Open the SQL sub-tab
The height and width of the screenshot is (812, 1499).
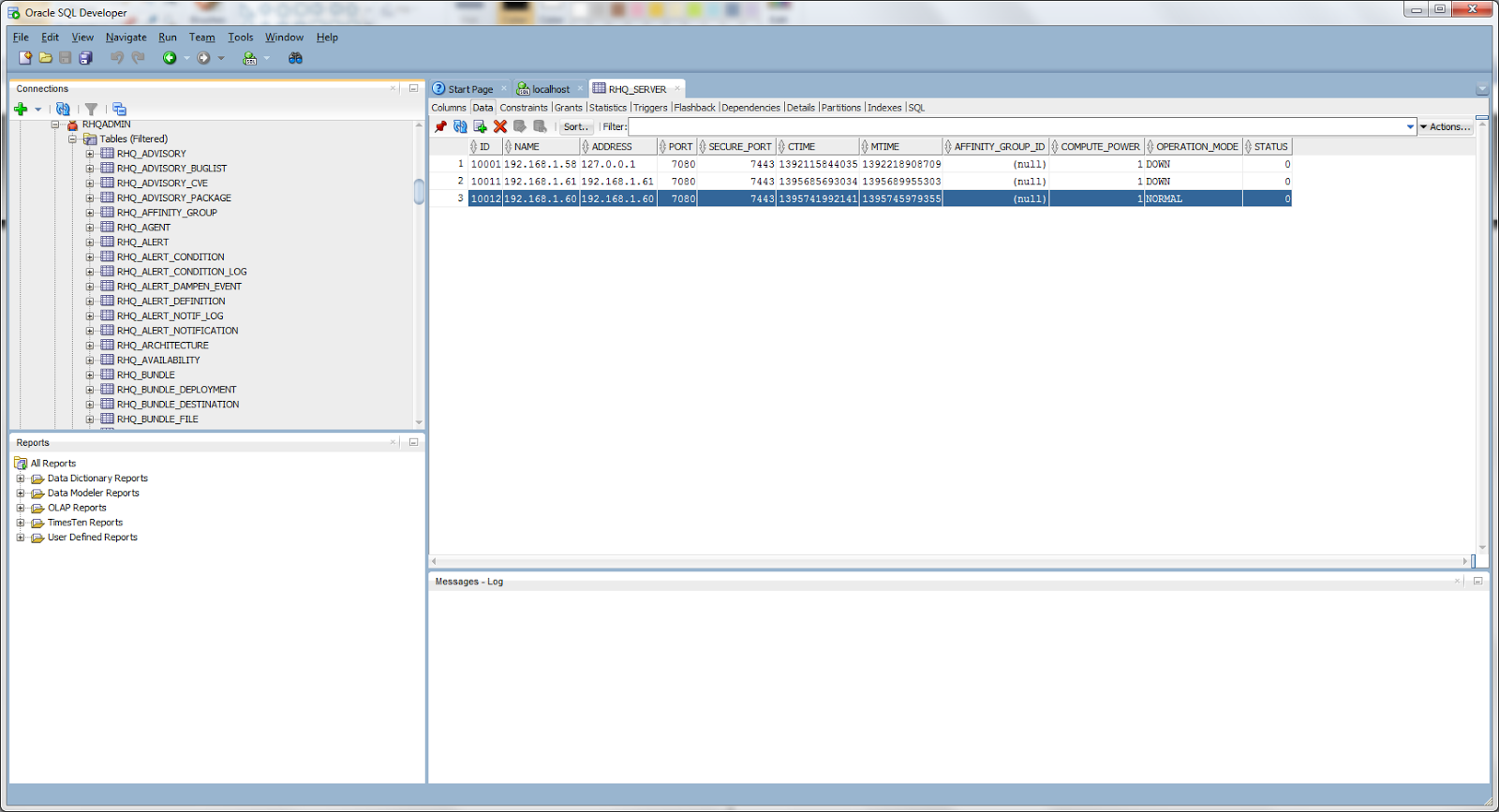tap(916, 108)
